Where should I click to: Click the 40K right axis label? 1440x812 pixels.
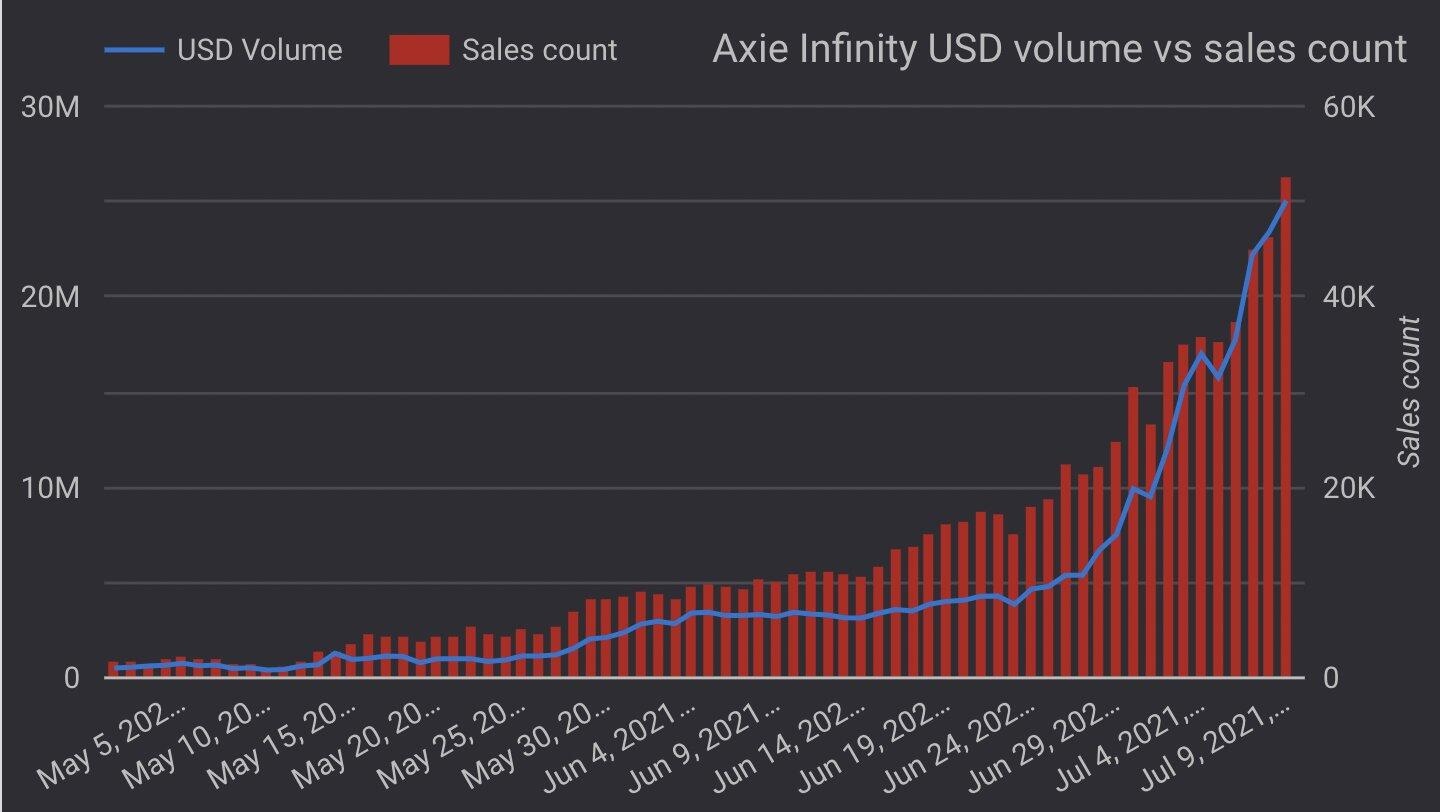[x=1350, y=297]
